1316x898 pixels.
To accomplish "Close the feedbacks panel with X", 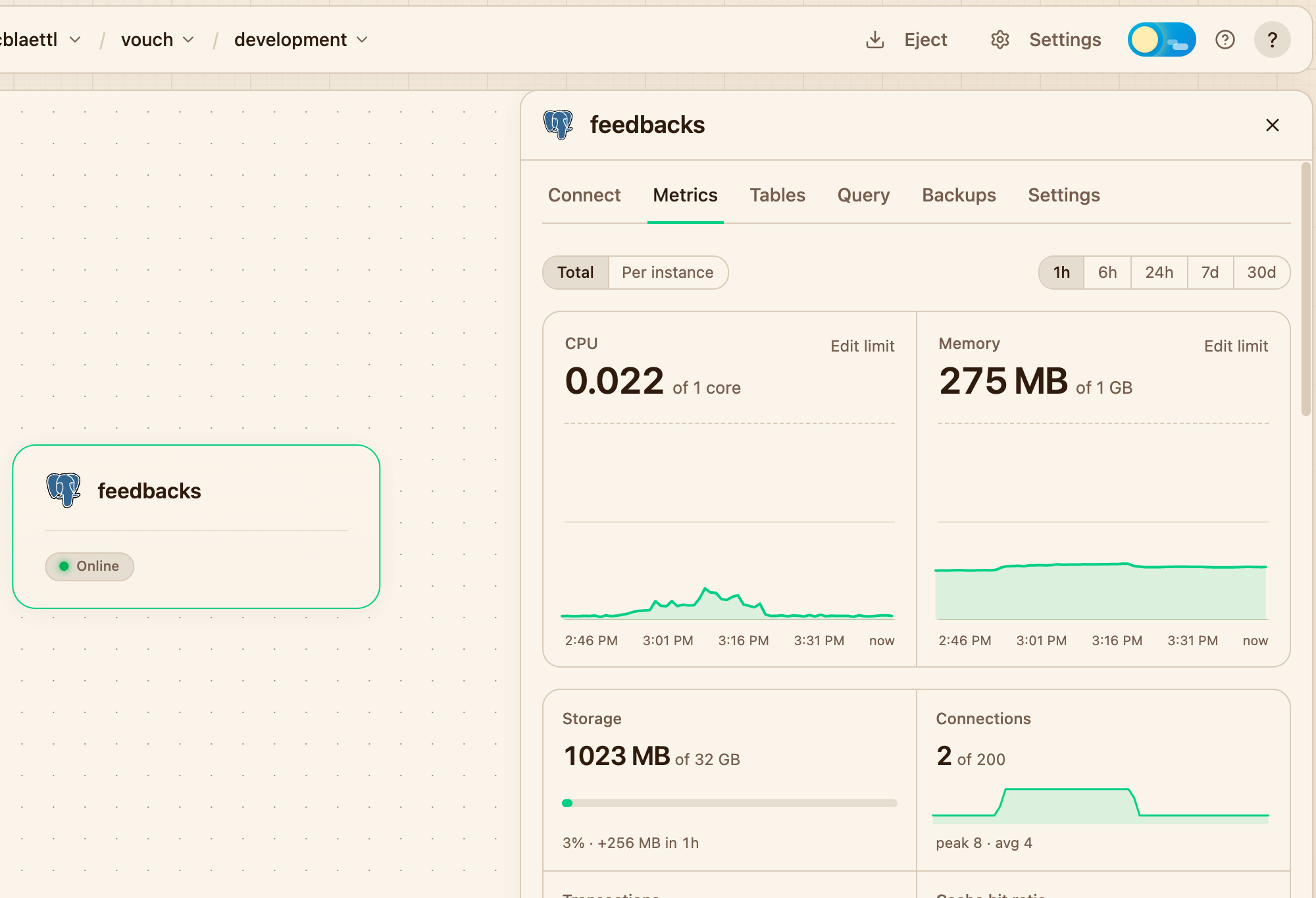I will click(1272, 125).
